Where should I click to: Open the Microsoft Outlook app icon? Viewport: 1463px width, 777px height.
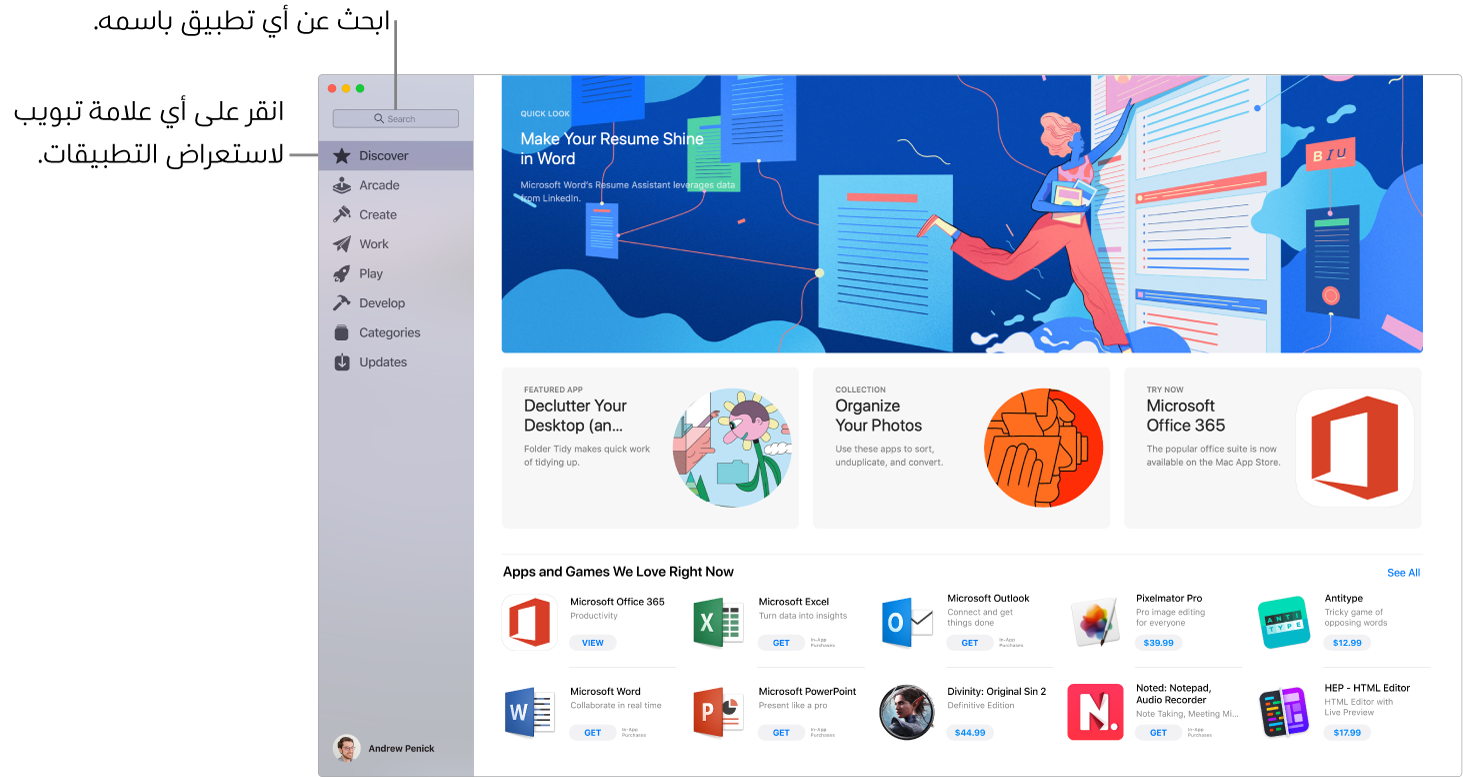tap(906, 623)
